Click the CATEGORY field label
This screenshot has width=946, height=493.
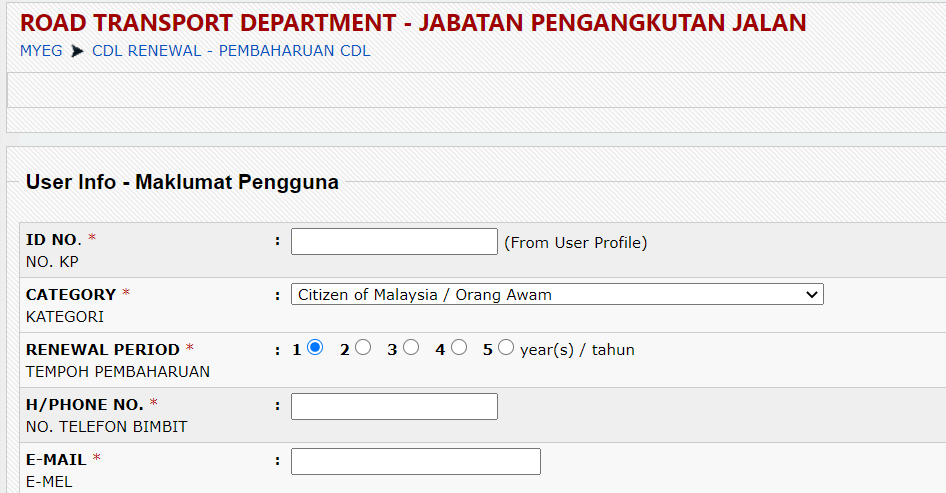(71, 295)
